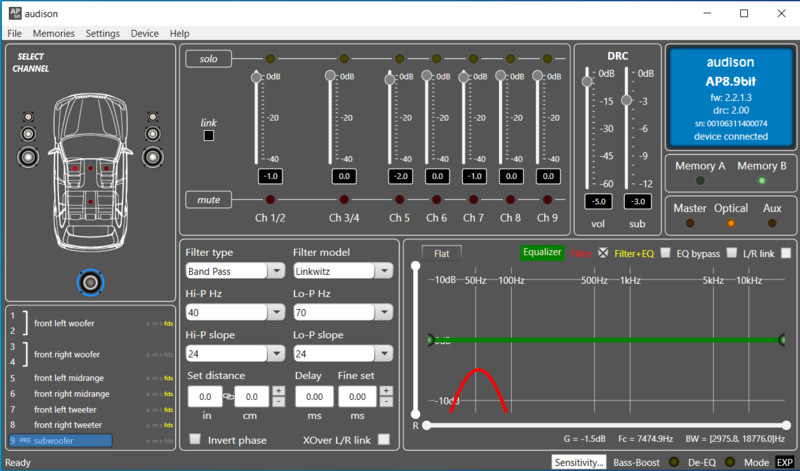Check the XOver L/R link box
The height and width of the screenshot is (471, 800).
point(384,439)
